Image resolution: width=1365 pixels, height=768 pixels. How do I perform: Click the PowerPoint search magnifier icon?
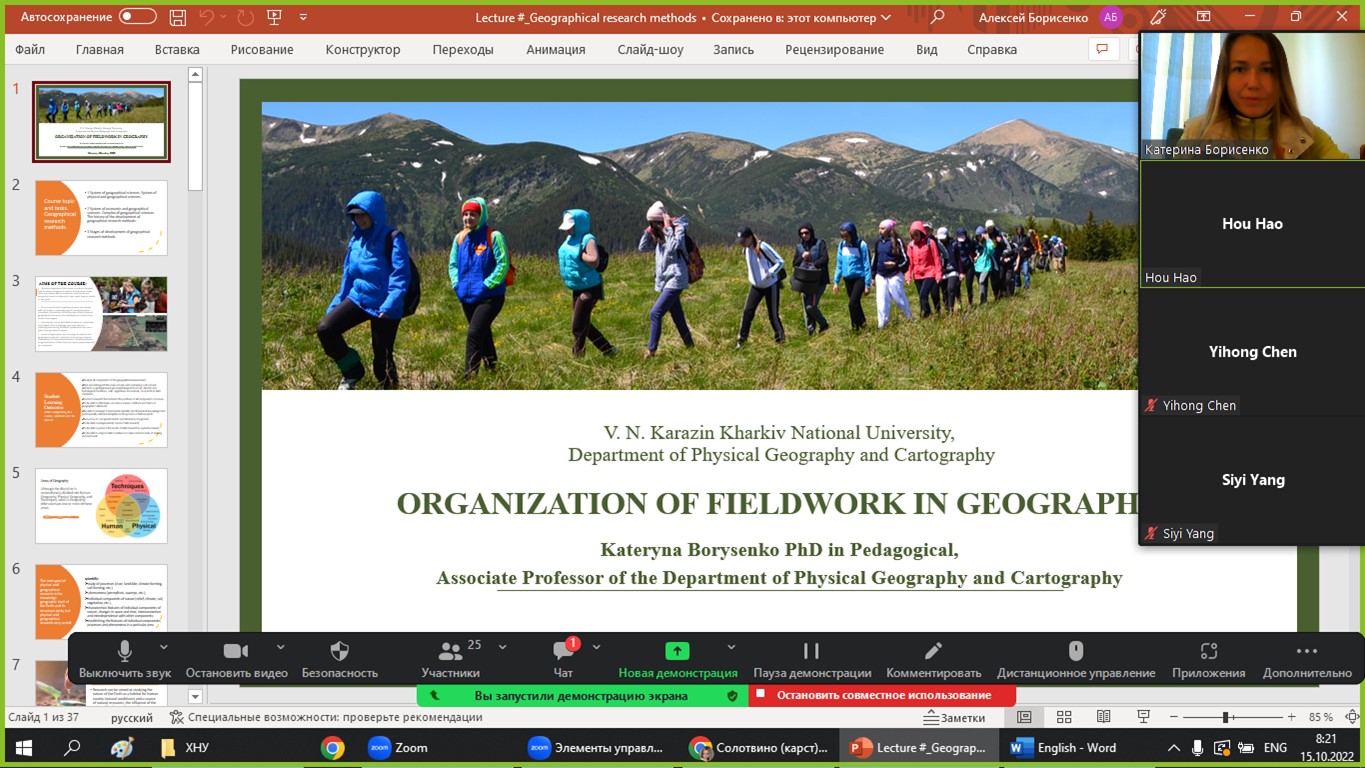937,17
